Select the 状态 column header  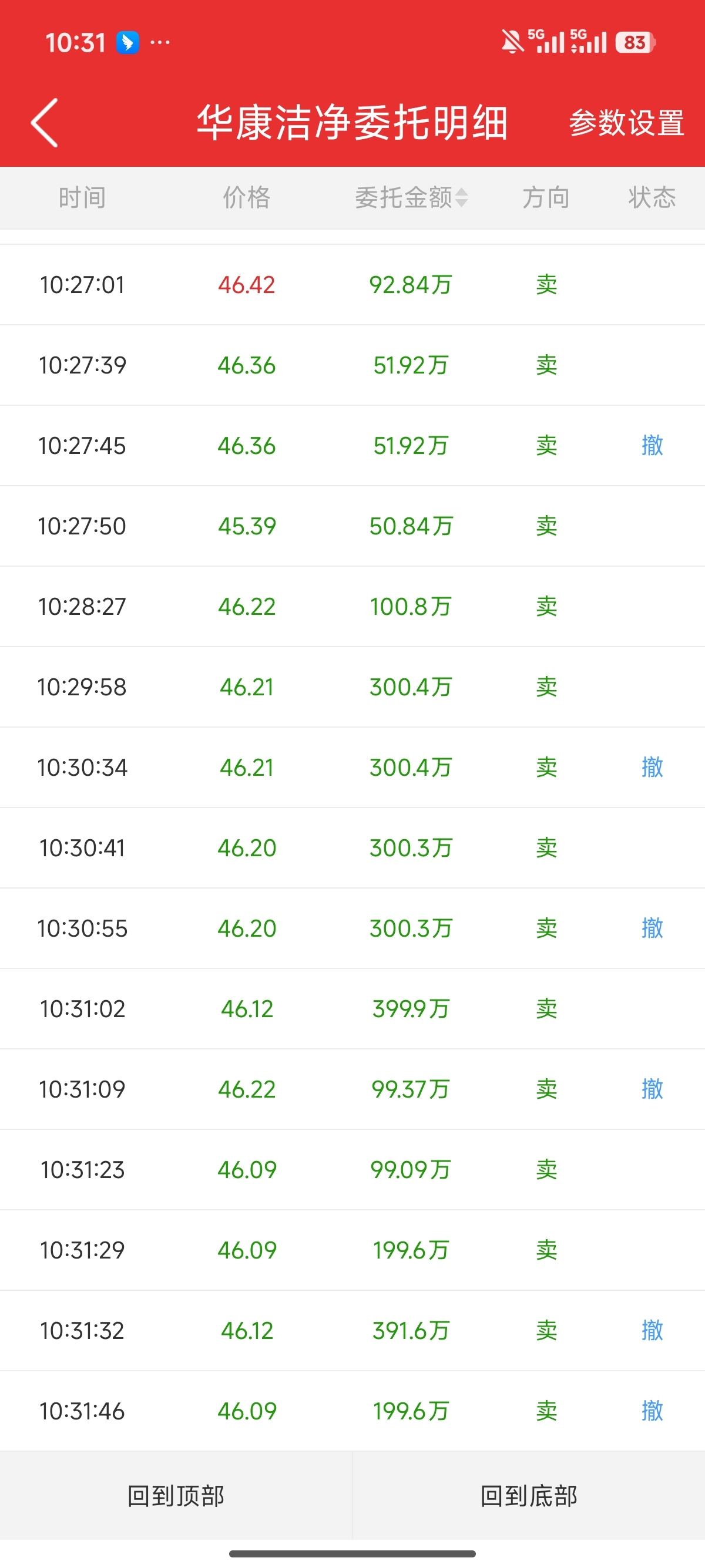[x=652, y=198]
